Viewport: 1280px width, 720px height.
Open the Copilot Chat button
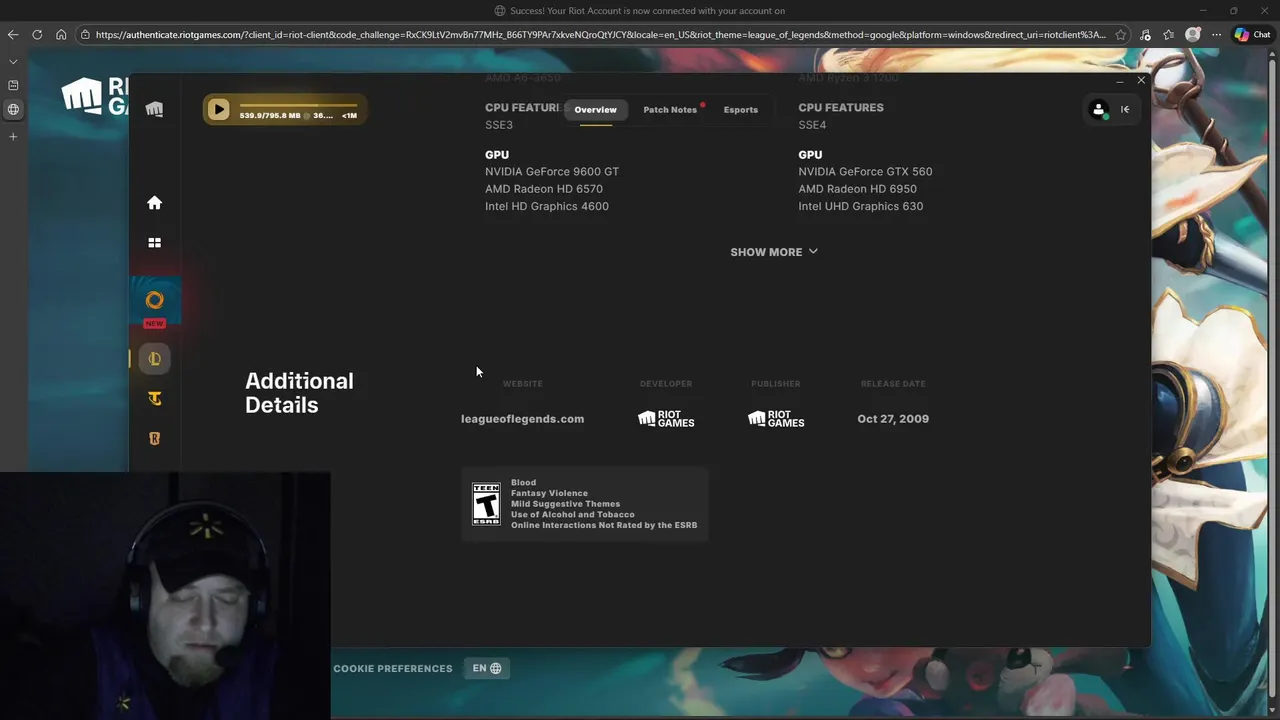tap(1252, 35)
